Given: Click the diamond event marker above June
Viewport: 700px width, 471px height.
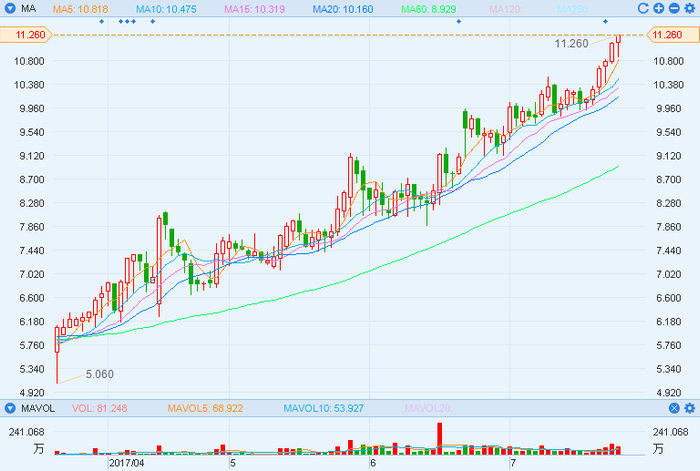Looking at the screenshot, I should click(x=458, y=21).
